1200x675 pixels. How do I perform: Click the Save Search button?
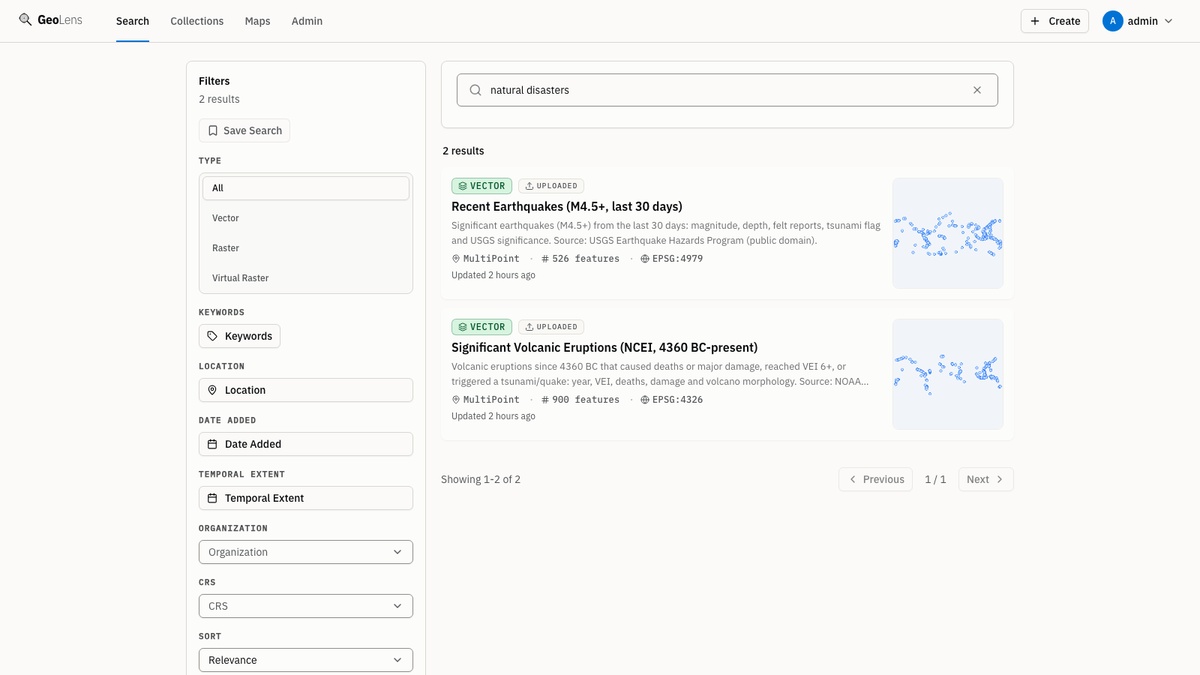tap(244, 130)
